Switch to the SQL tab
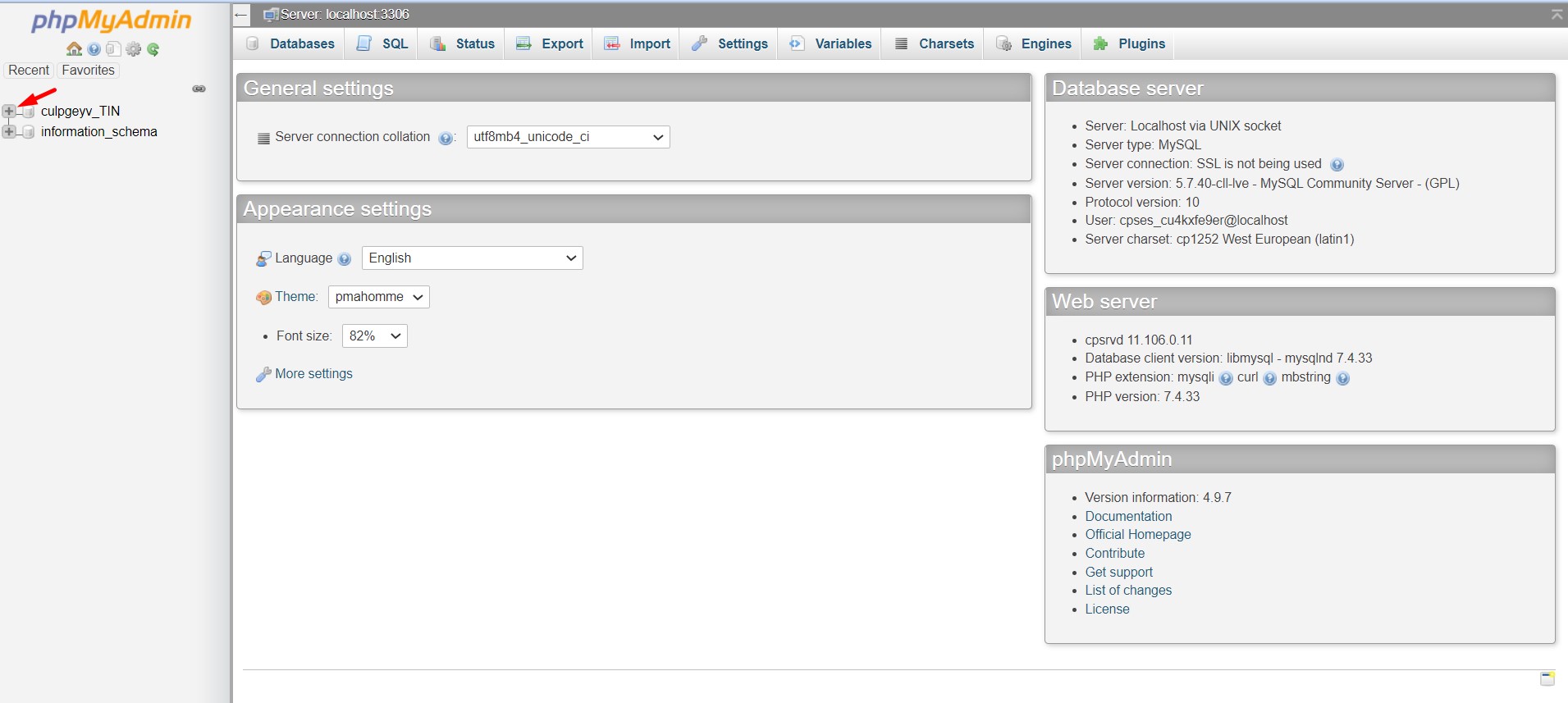Viewport: 1568px width, 703px height. 383,43
